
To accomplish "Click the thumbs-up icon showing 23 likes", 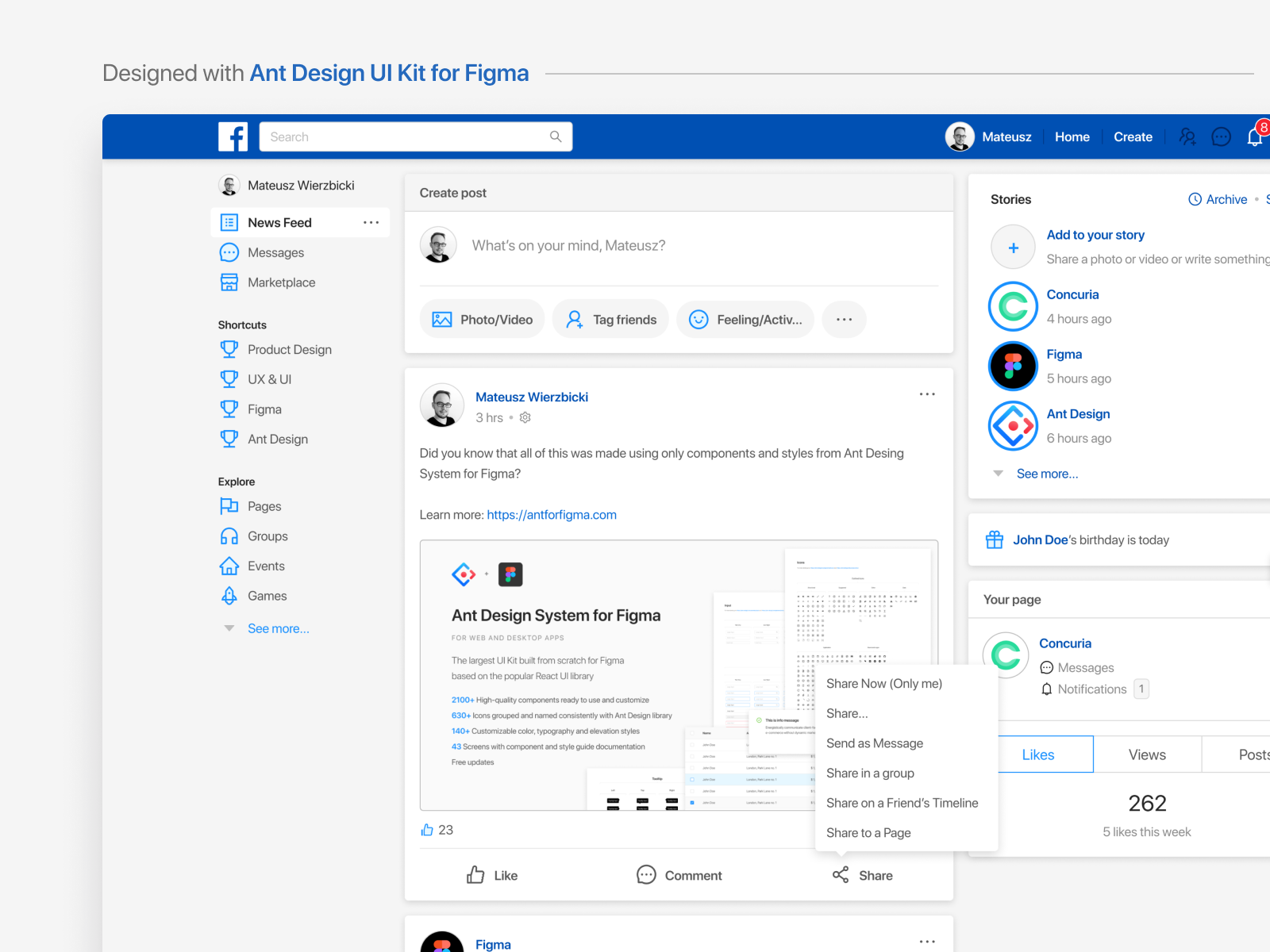I will point(427,830).
